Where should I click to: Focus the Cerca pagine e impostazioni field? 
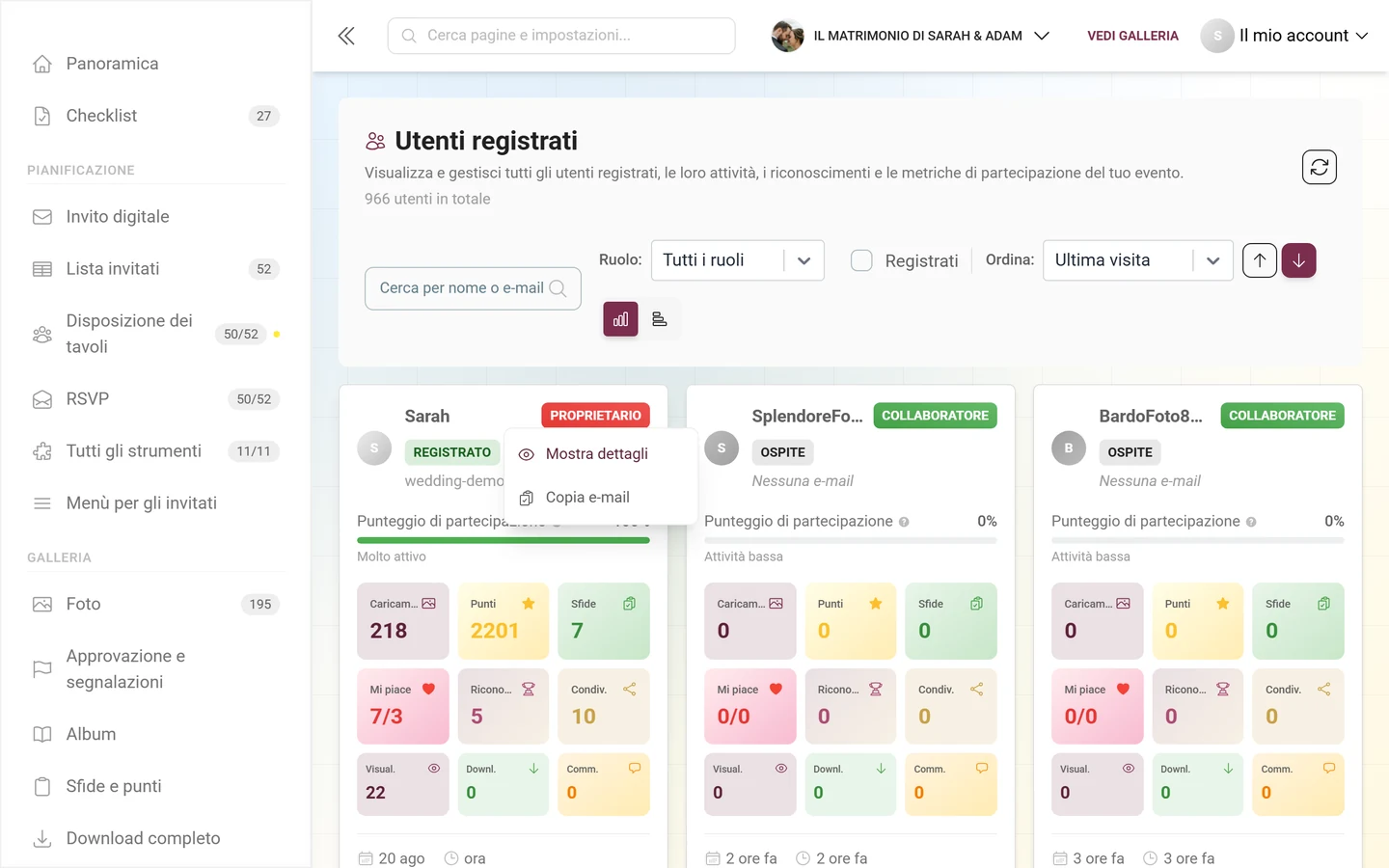[561, 36]
